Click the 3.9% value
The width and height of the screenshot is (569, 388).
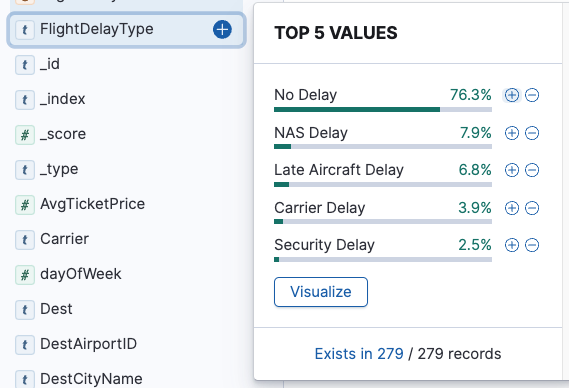[x=475, y=208]
